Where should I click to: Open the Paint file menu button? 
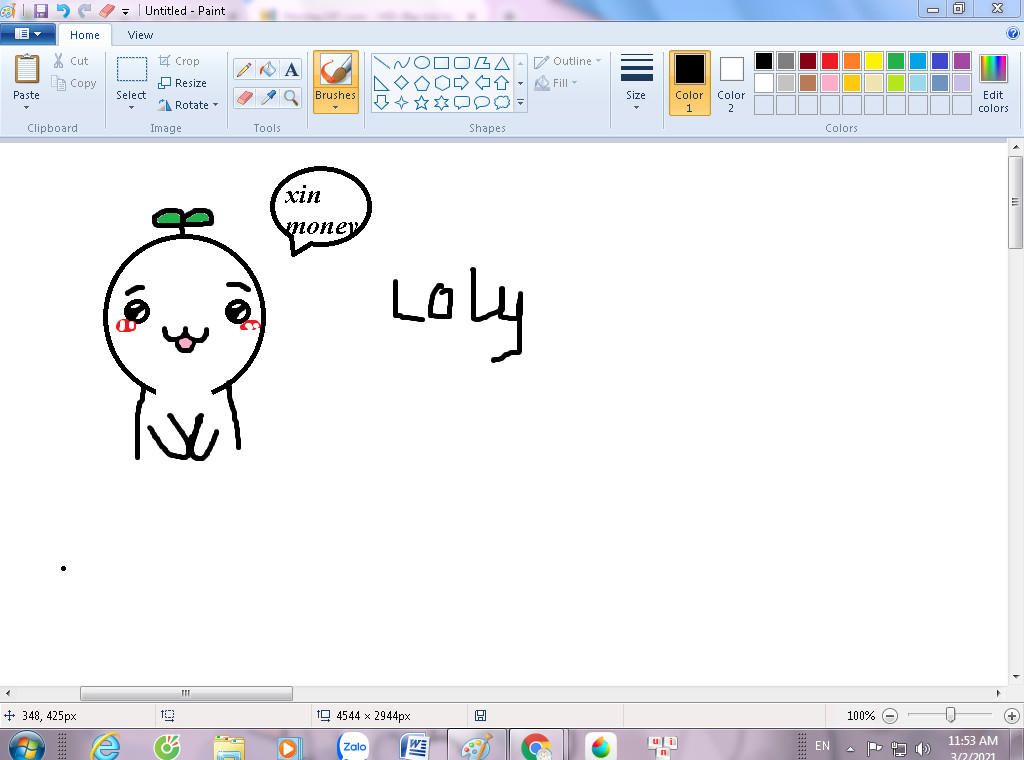(27, 34)
